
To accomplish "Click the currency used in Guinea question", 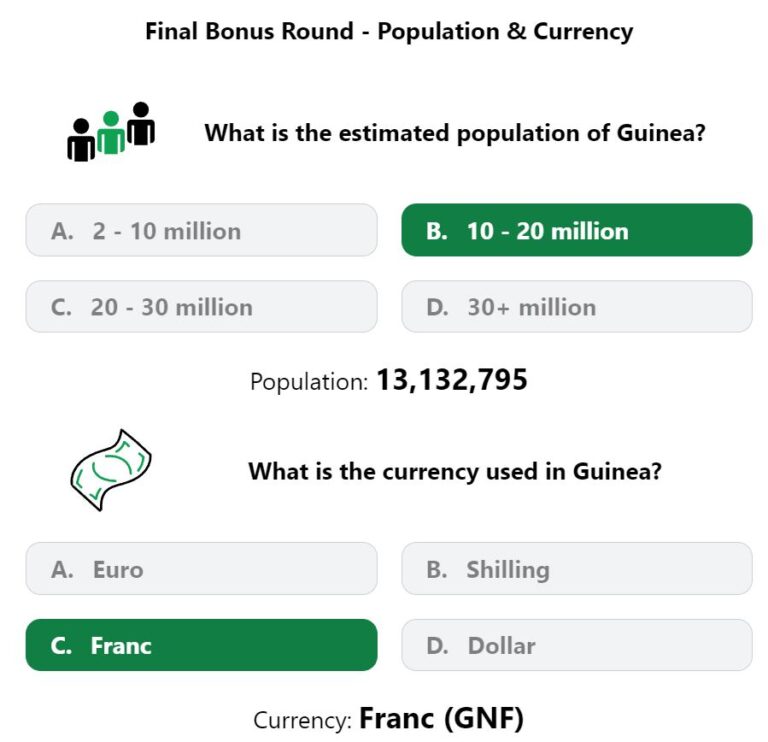I will click(x=455, y=471).
